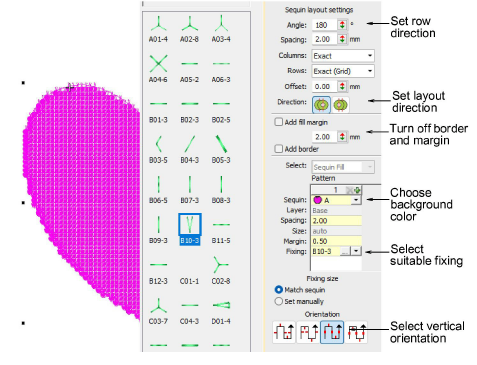
Task: Choose the second Orientation option
Action: (x=308, y=332)
